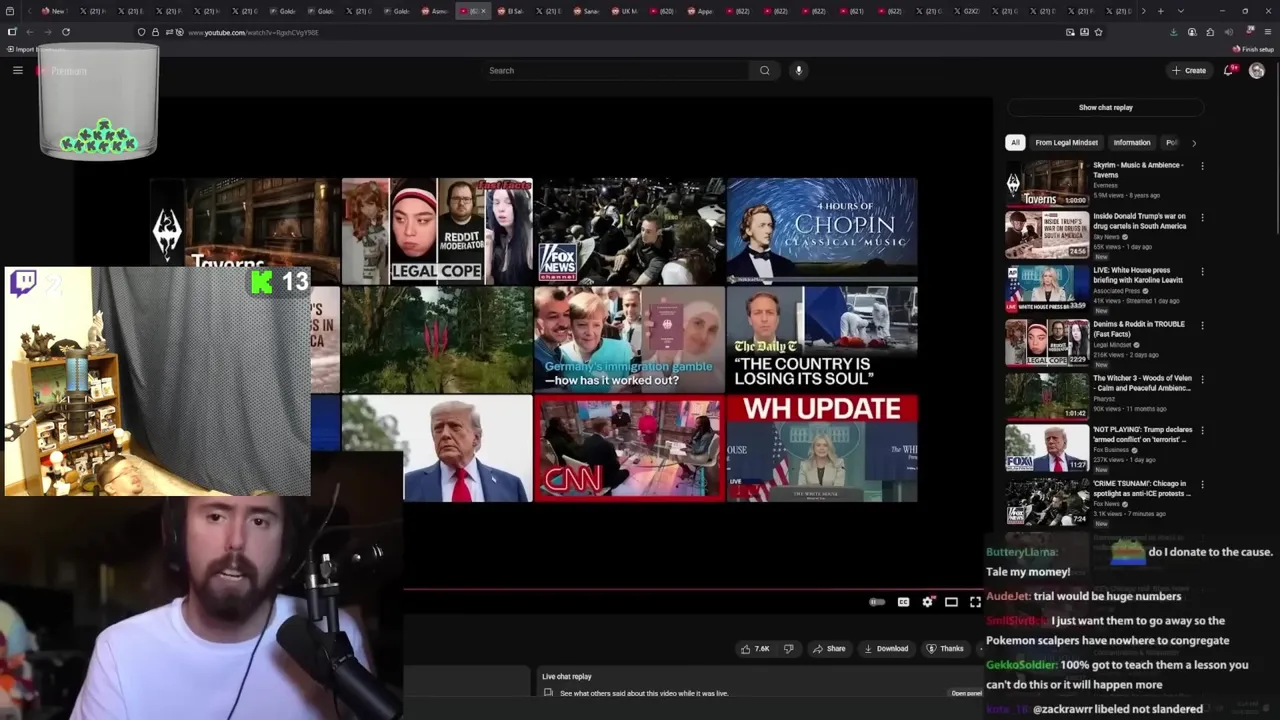
Task: Click the YouTube search magnifier button
Action: click(765, 70)
